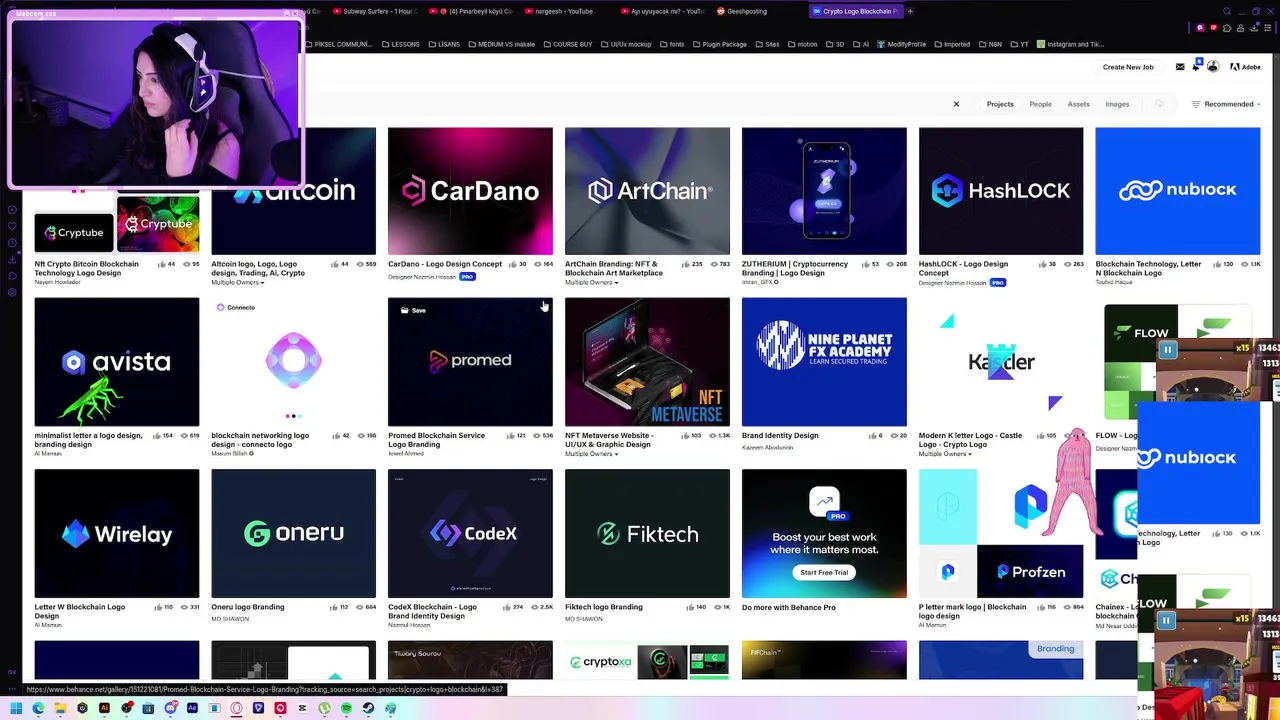This screenshot has height=720, width=1280.
Task: Open Adobe Illustrator from taskbar
Action: click(x=104, y=708)
